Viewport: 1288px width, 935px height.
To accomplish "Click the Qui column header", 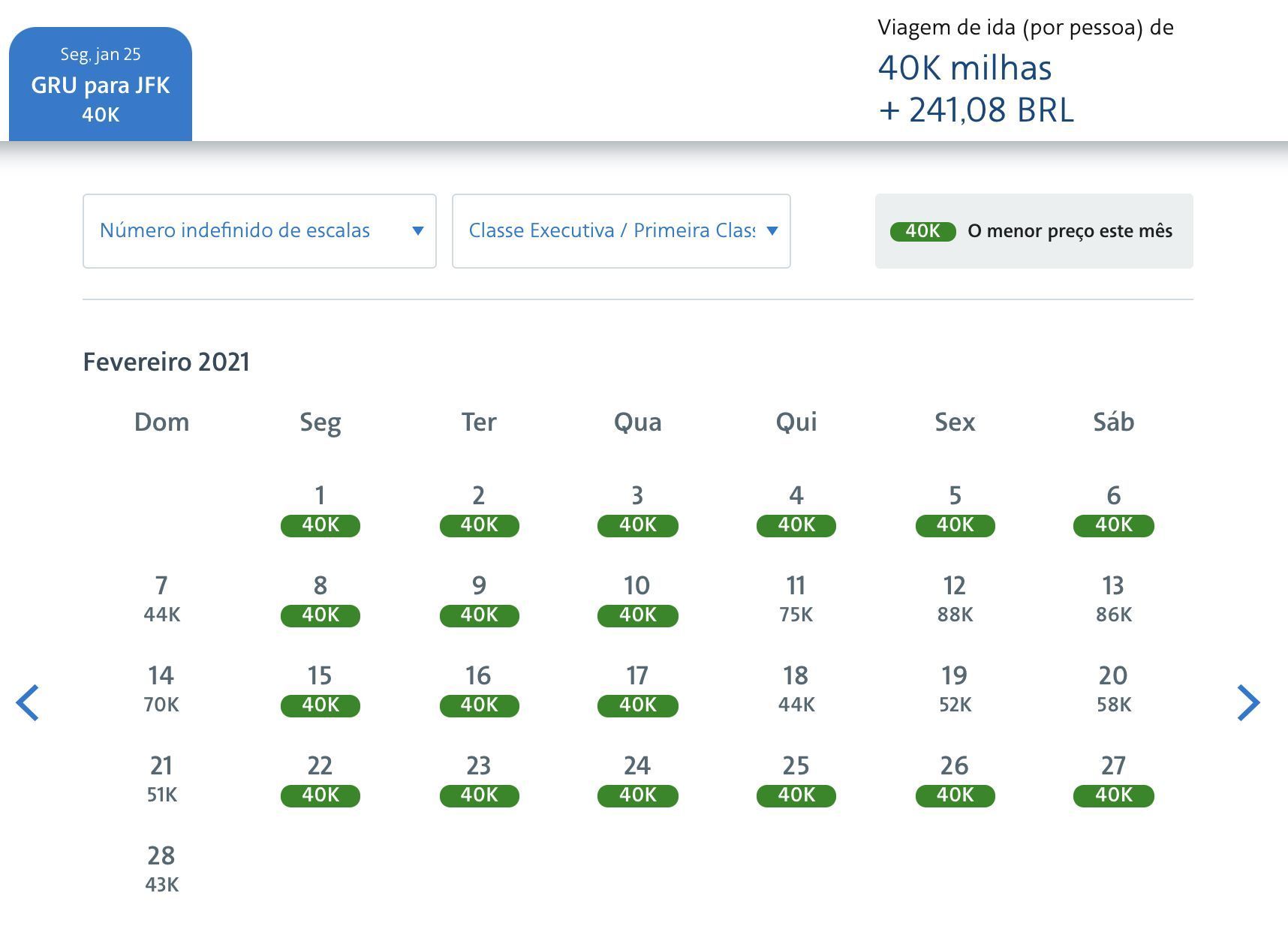I will 796,422.
